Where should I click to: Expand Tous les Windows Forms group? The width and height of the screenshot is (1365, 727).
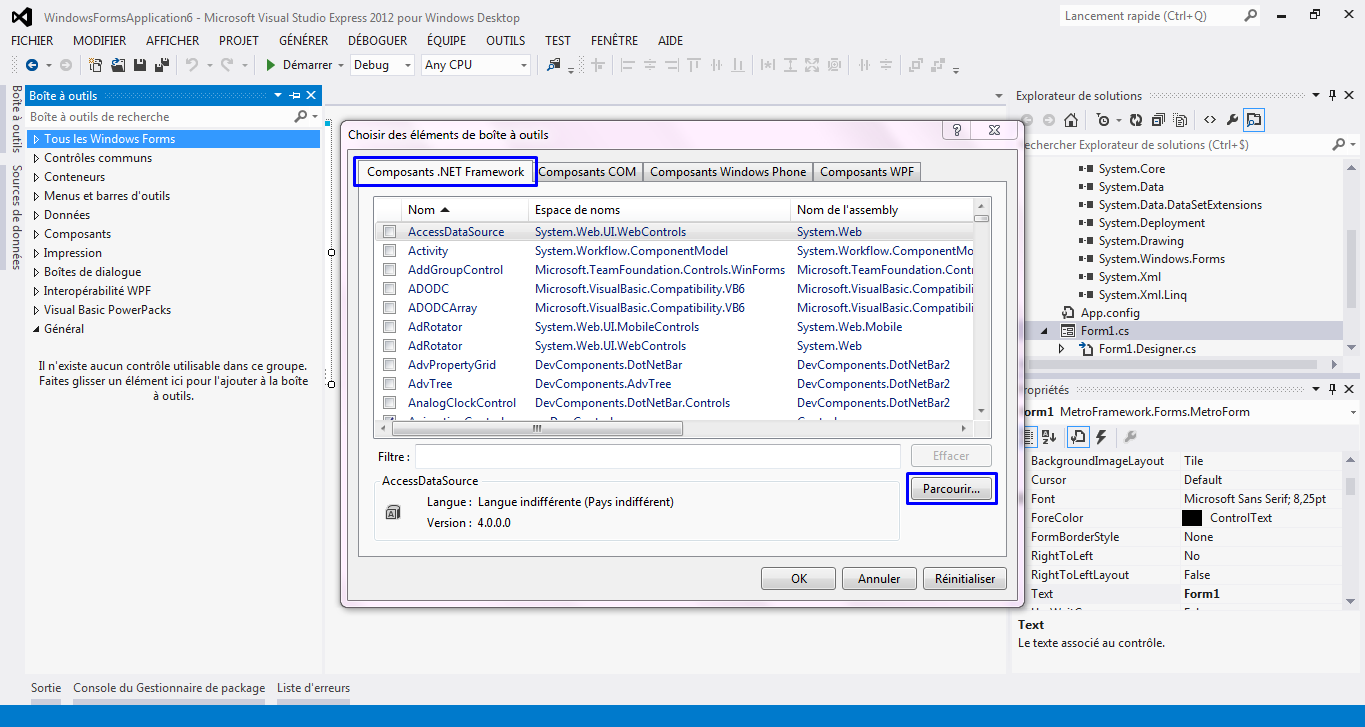(x=36, y=139)
